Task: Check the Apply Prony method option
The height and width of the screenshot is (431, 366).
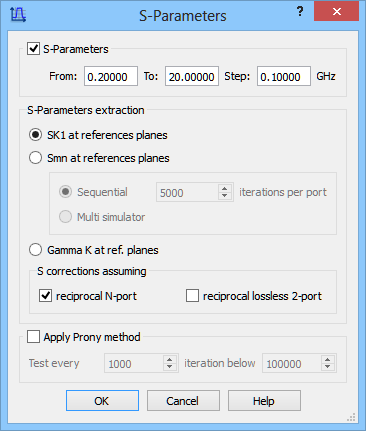Action: coord(33,337)
